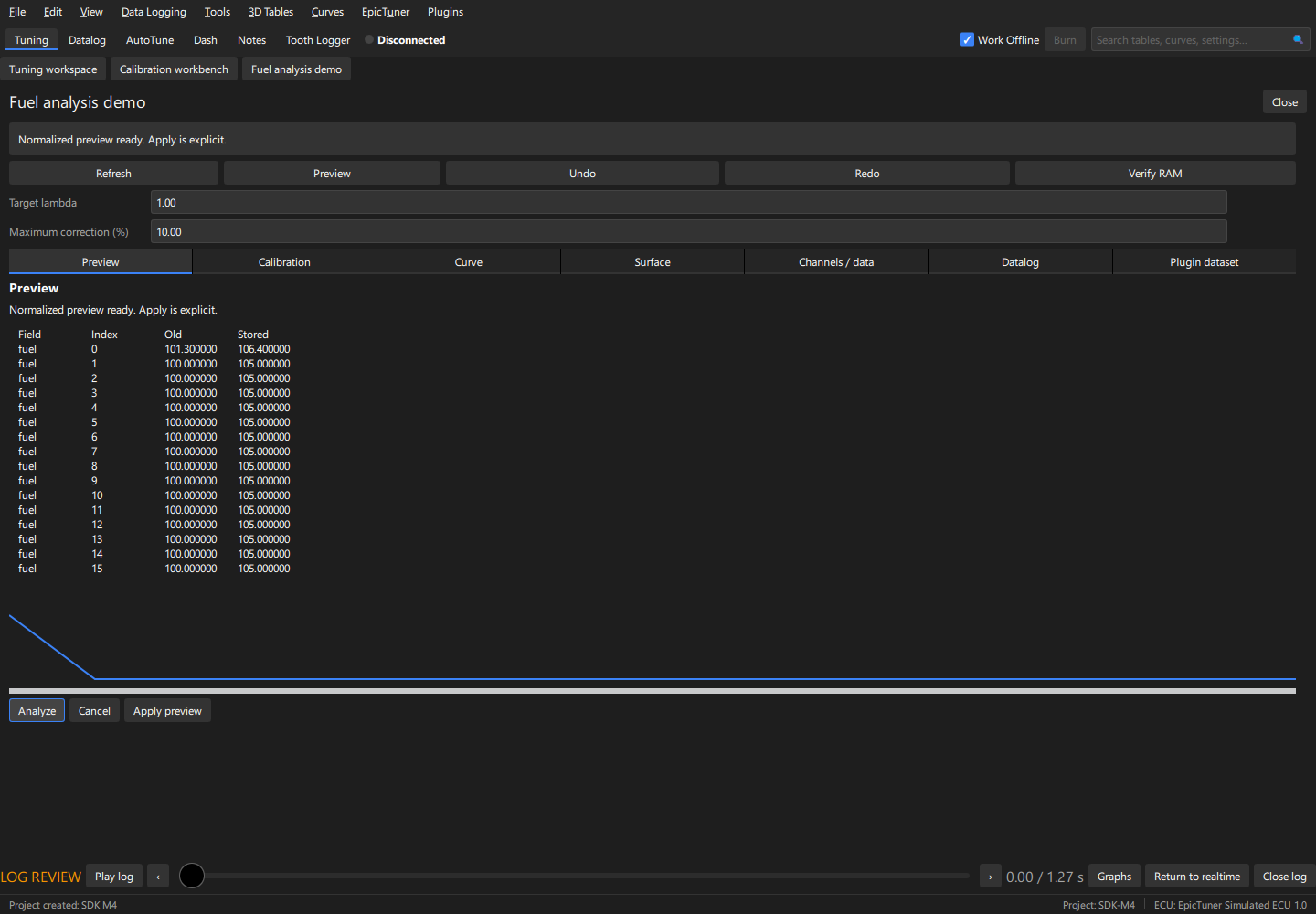Switch to the AutoTune tab
The height and width of the screenshot is (914, 1316).
coord(150,40)
